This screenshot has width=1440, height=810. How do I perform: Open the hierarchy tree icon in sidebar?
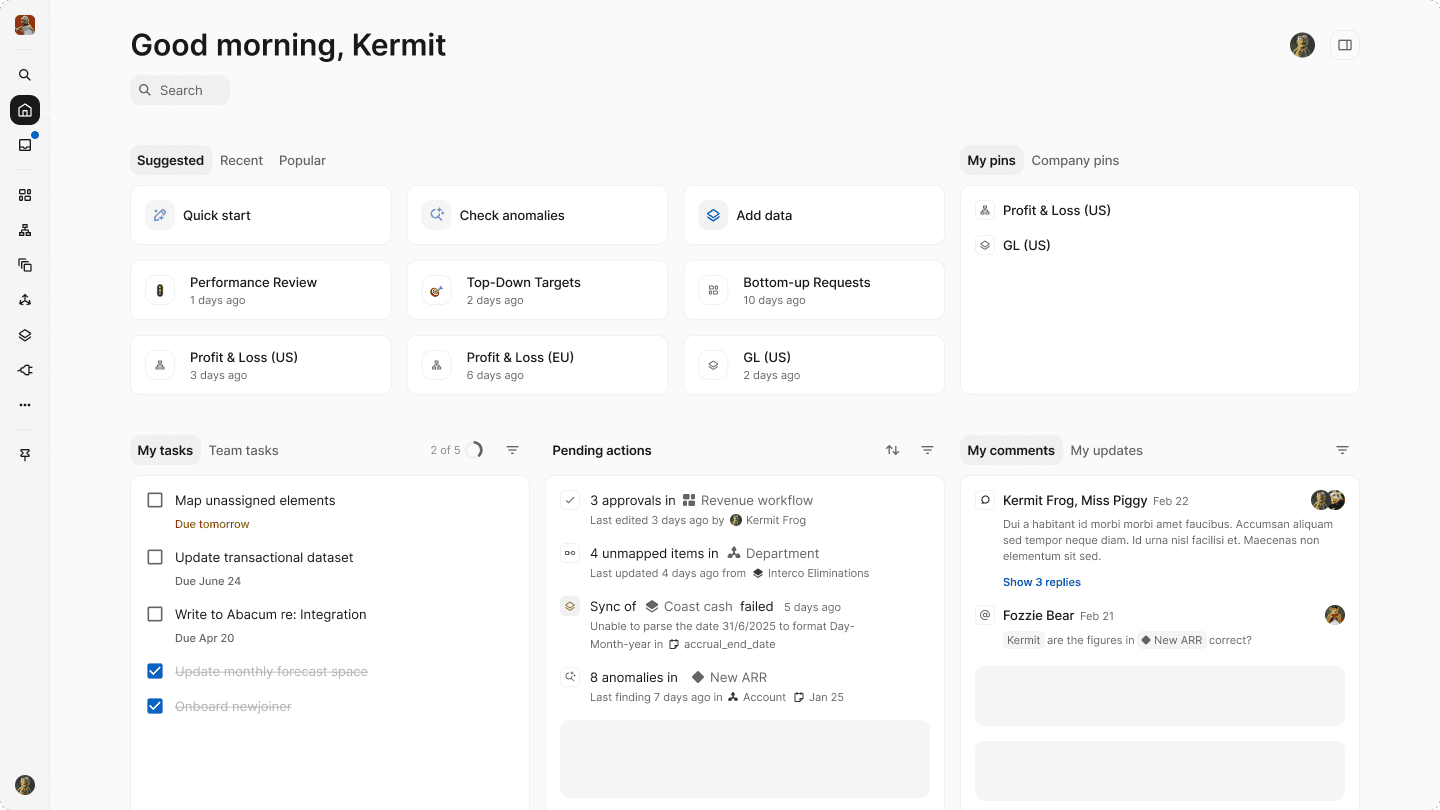coord(25,230)
